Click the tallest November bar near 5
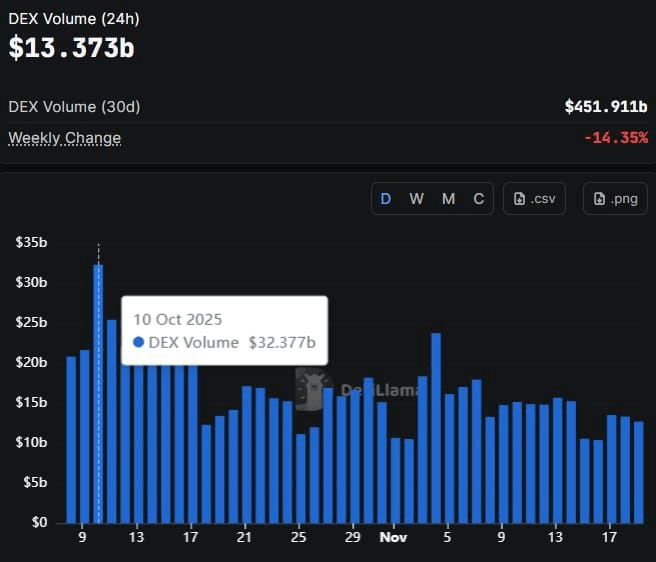656x562 pixels. 436,430
